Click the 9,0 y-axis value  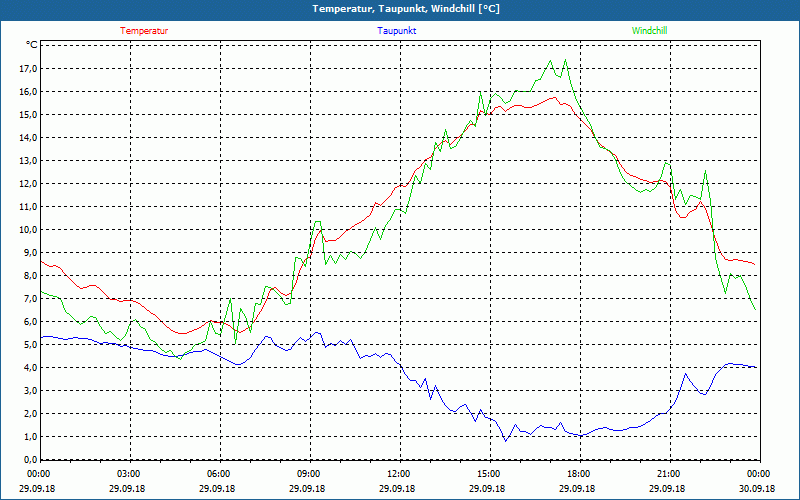click(x=31, y=253)
